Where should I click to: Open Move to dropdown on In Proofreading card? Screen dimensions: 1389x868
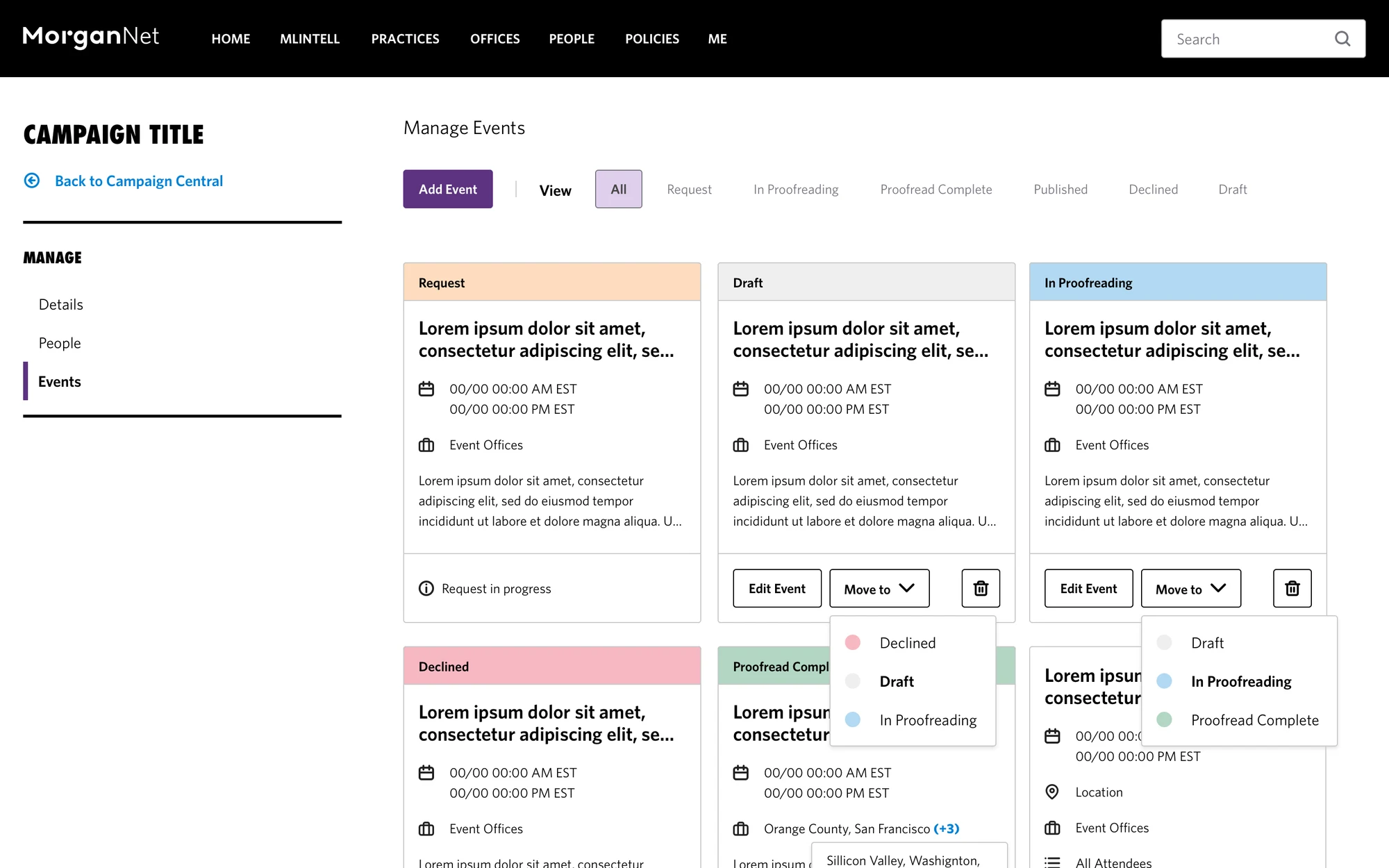coord(1191,588)
